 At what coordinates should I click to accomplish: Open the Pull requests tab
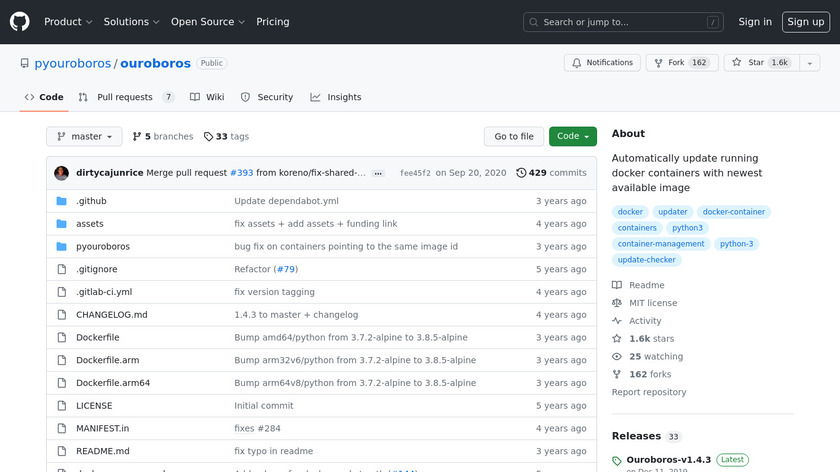126,97
